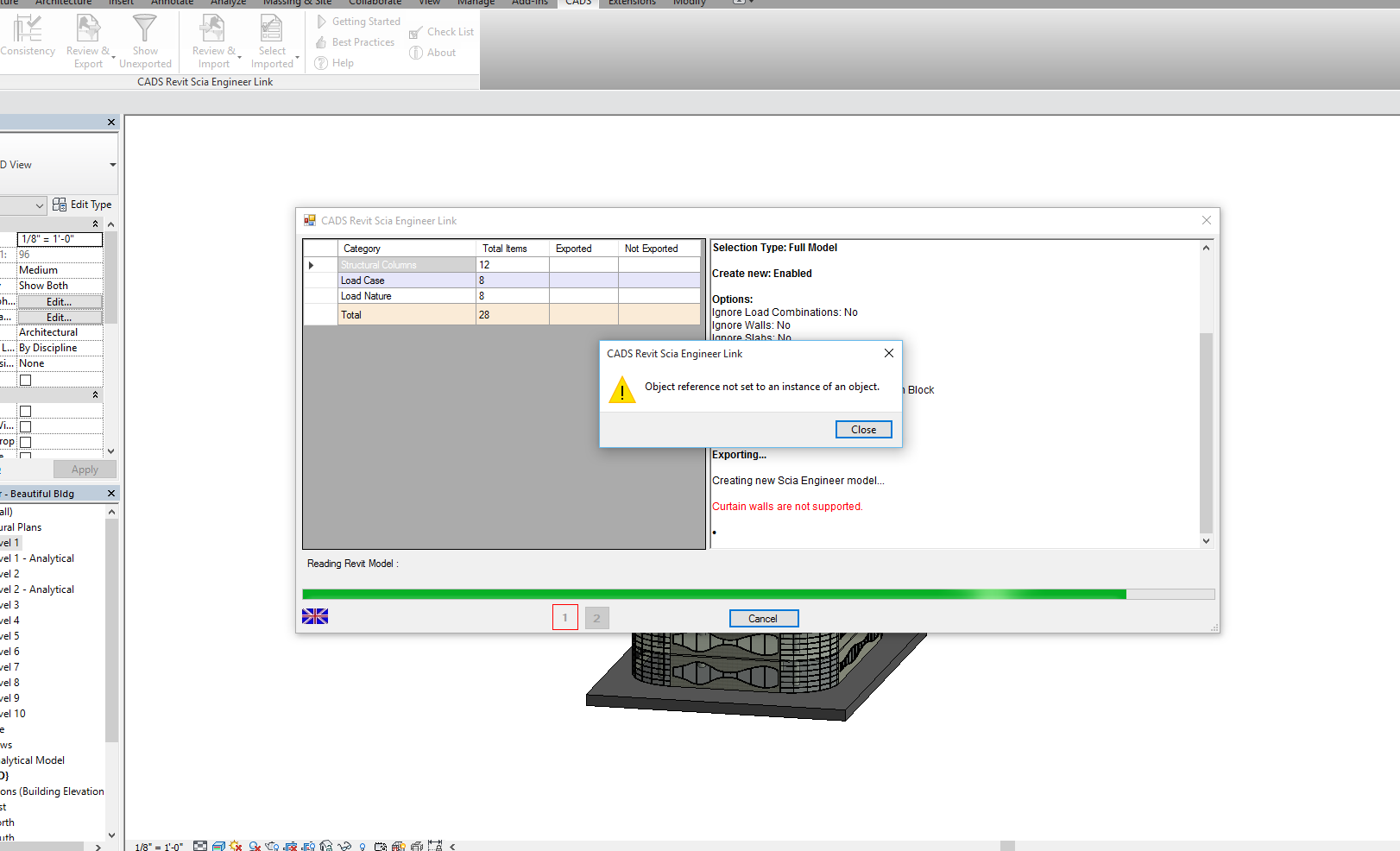This screenshot has height=851, width=1400.
Task: Open the Help question mark item
Action: 334,63
